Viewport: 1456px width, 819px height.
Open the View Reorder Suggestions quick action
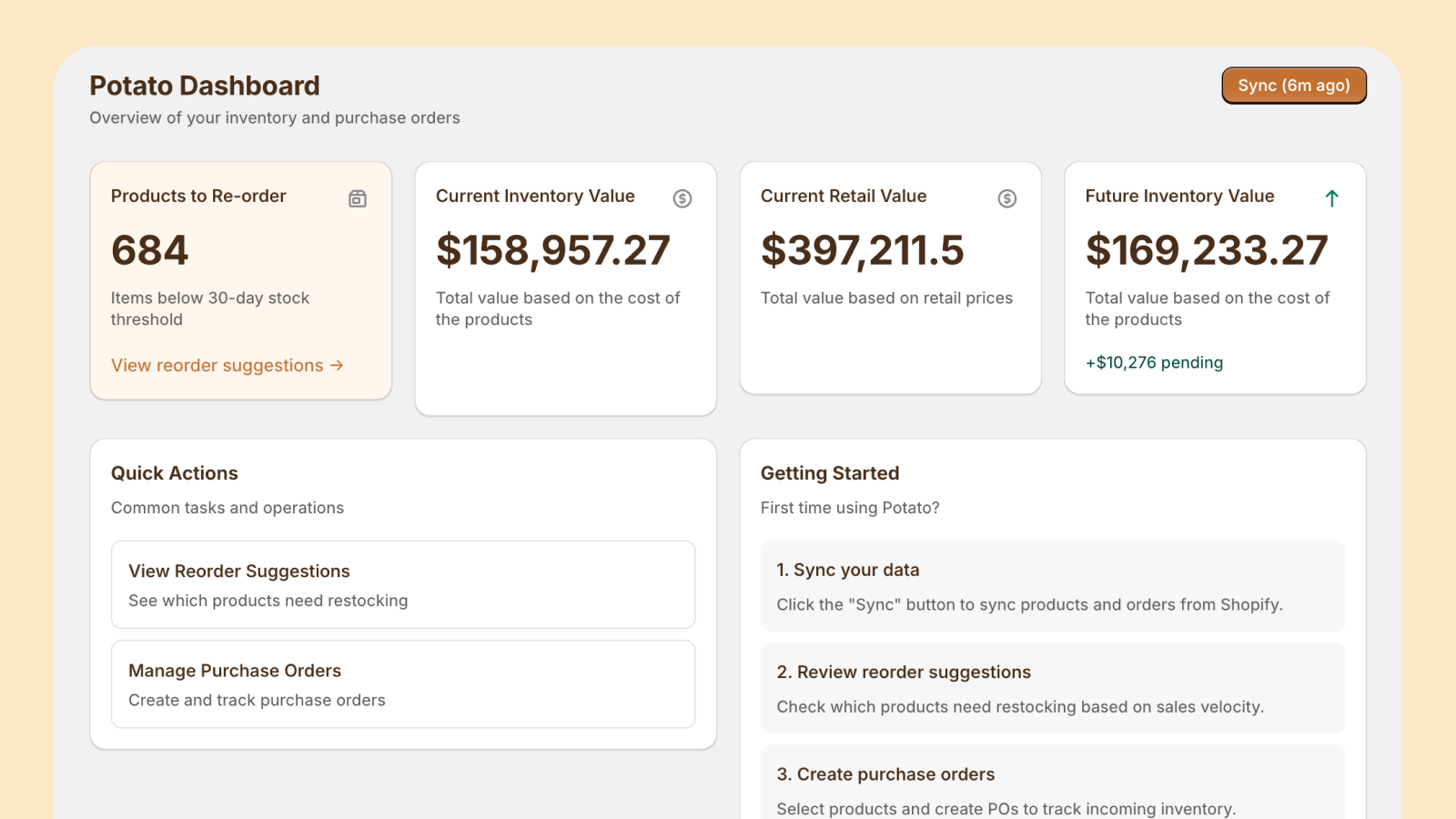[403, 584]
